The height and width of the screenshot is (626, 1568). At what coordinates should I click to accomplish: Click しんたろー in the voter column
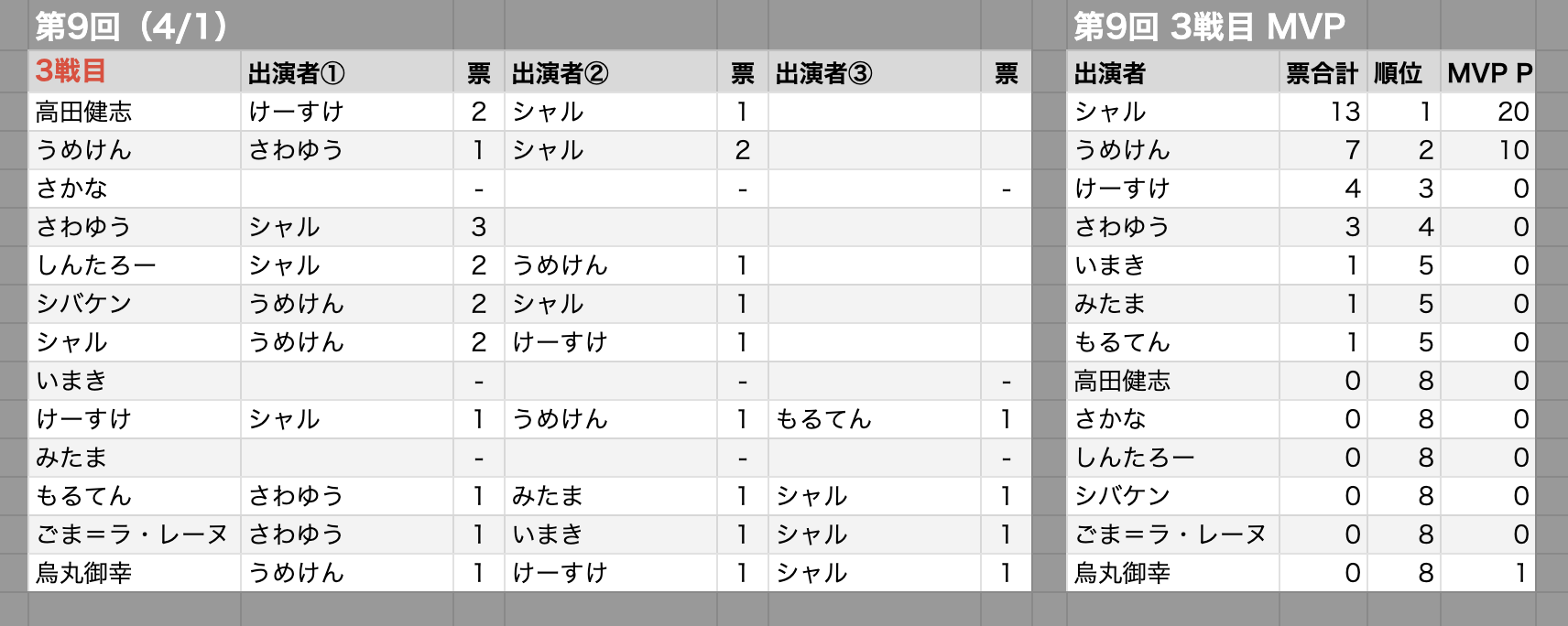click(x=135, y=265)
